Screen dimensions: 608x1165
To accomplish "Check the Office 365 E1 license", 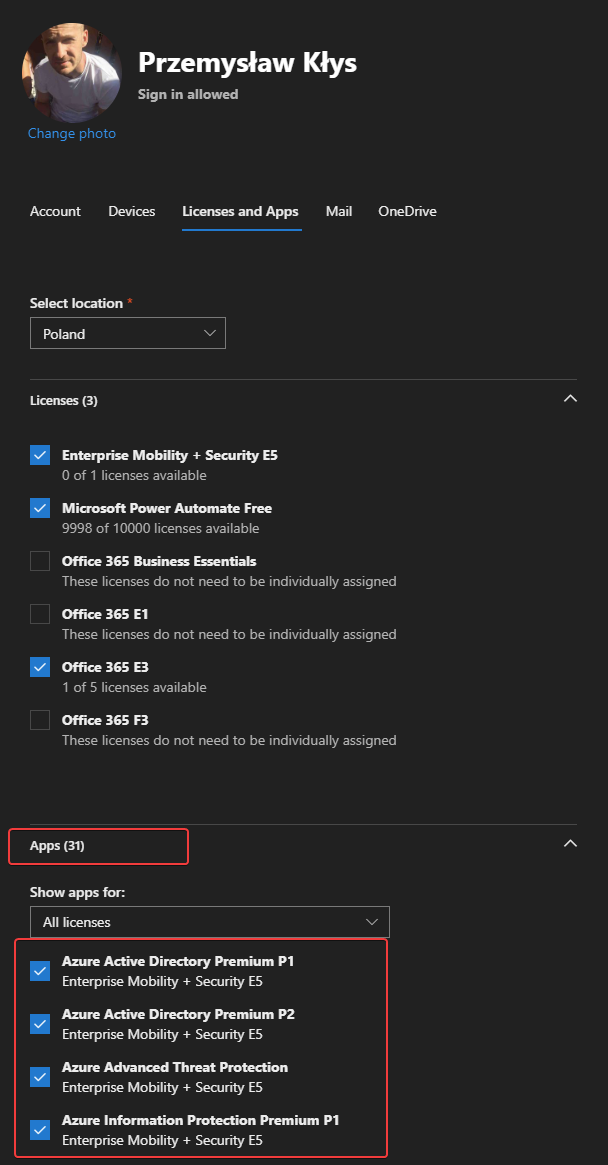I will [39, 614].
